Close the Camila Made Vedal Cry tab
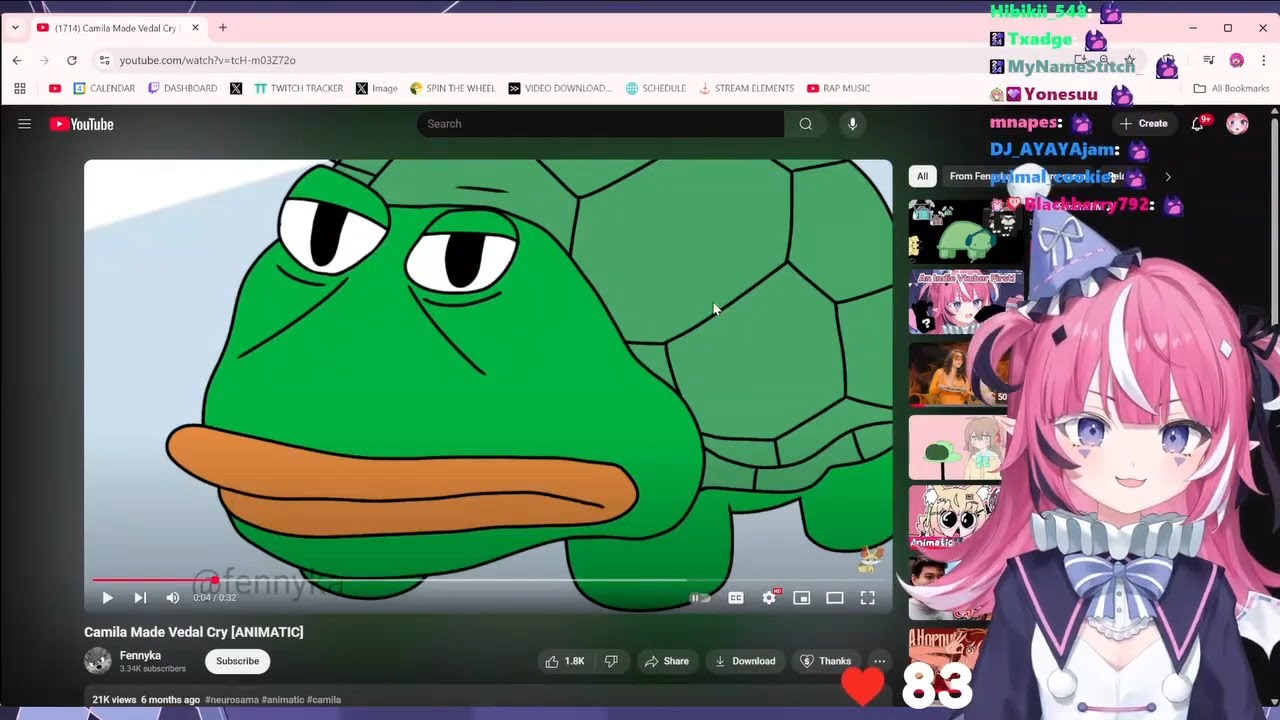 (x=195, y=28)
